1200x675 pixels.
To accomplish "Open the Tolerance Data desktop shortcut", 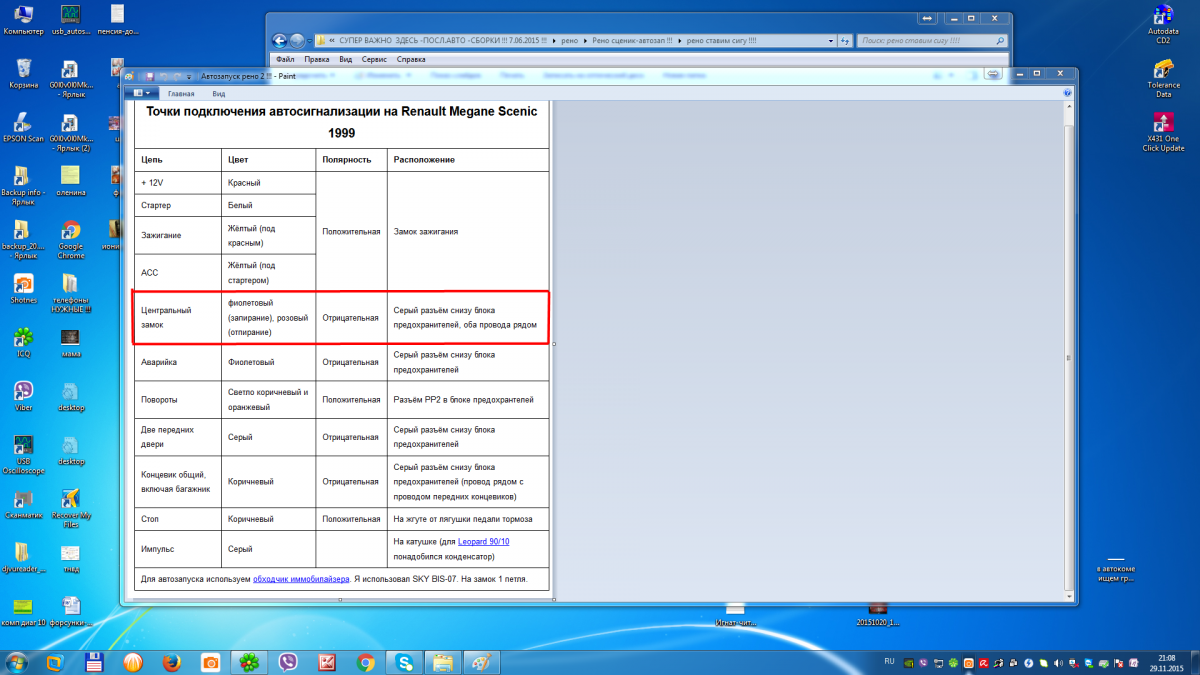I will pyautogui.click(x=1163, y=79).
